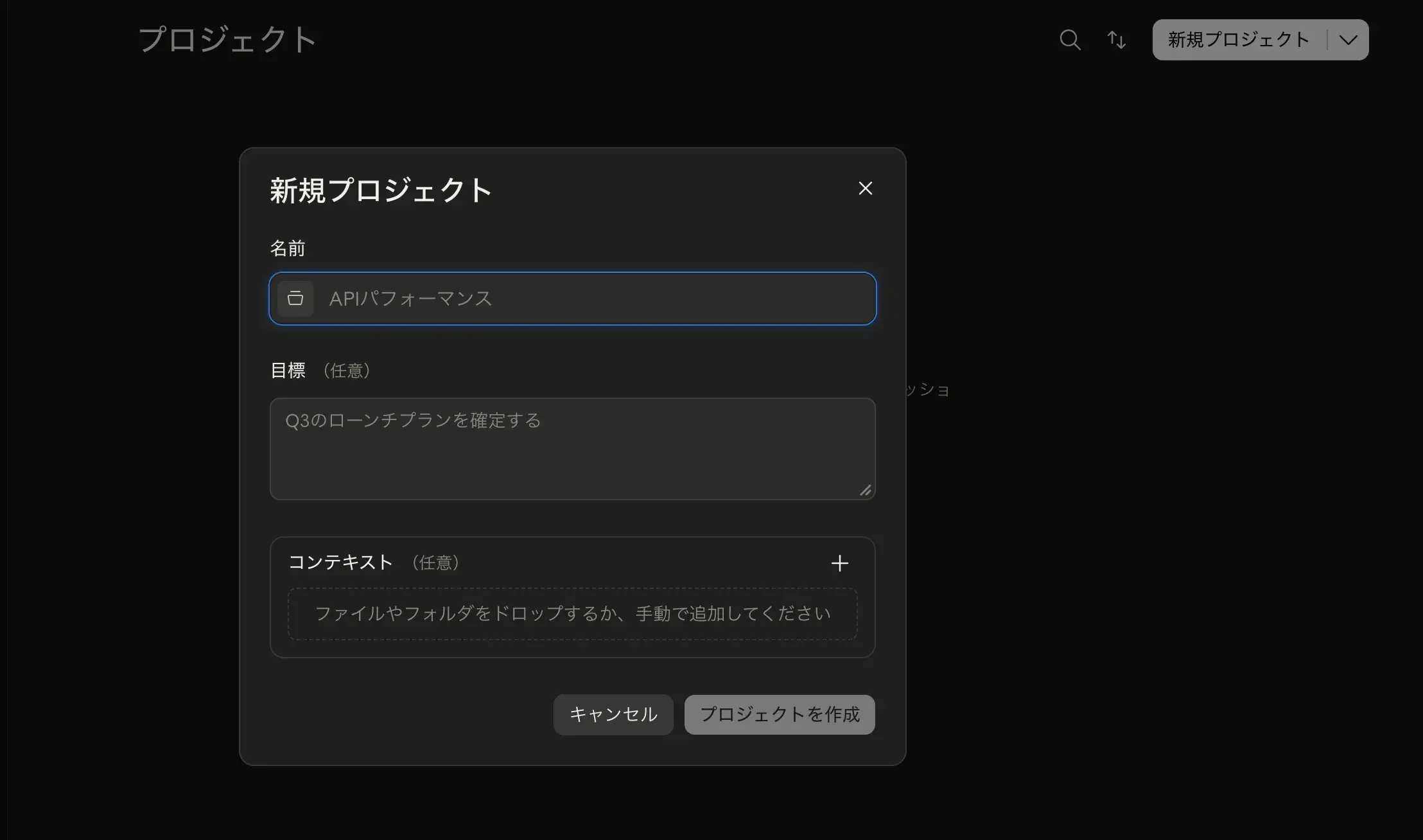Click the 目標 (任意) label
The height and width of the screenshot is (840, 1423).
(x=320, y=371)
